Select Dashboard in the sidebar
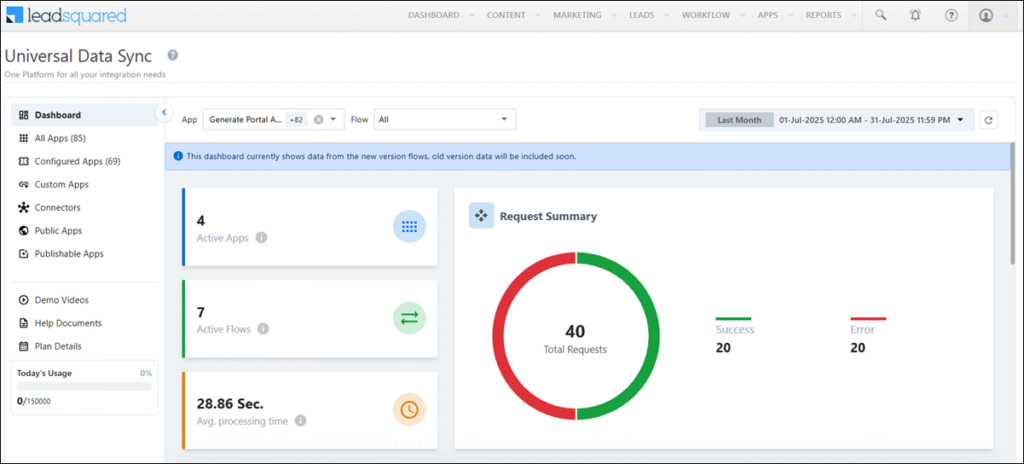1024x464 pixels. tap(84, 115)
